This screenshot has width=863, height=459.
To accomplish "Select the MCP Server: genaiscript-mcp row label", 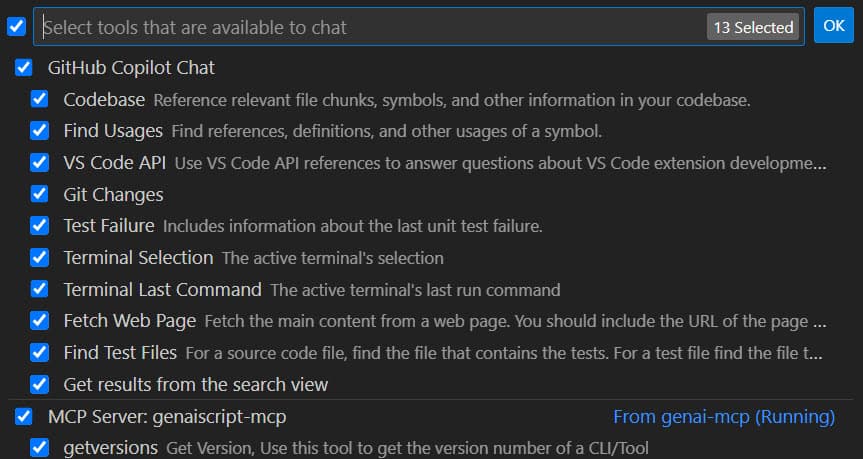I will pyautogui.click(x=167, y=417).
